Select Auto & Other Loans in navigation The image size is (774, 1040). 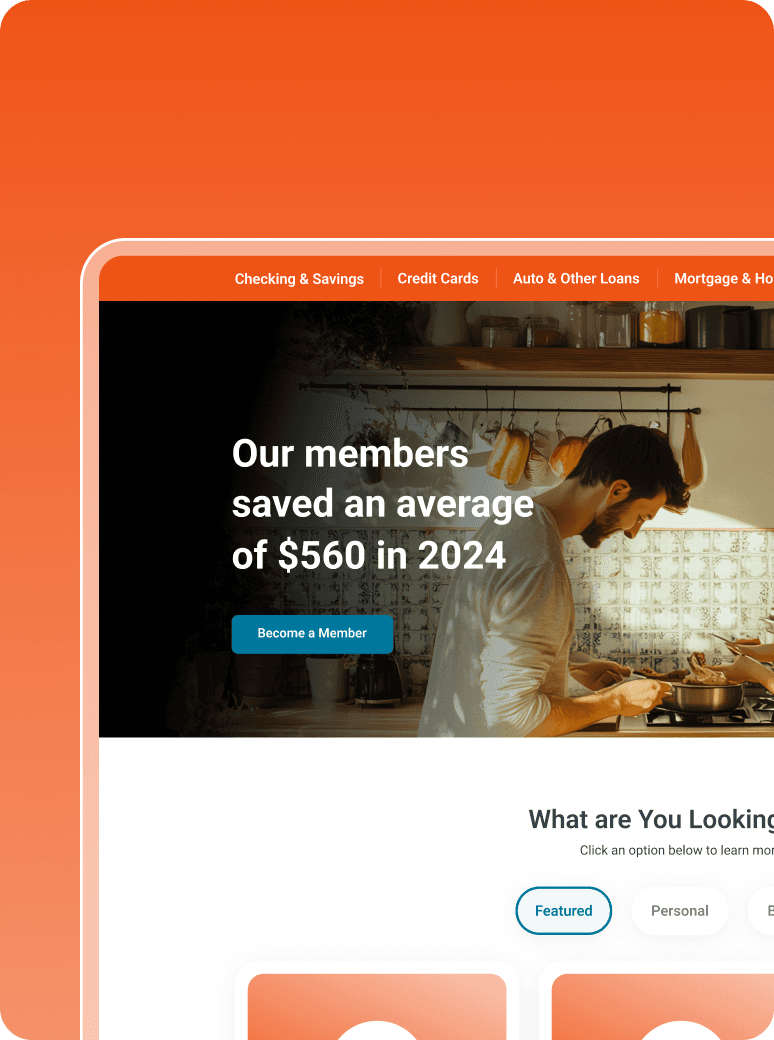pos(576,279)
